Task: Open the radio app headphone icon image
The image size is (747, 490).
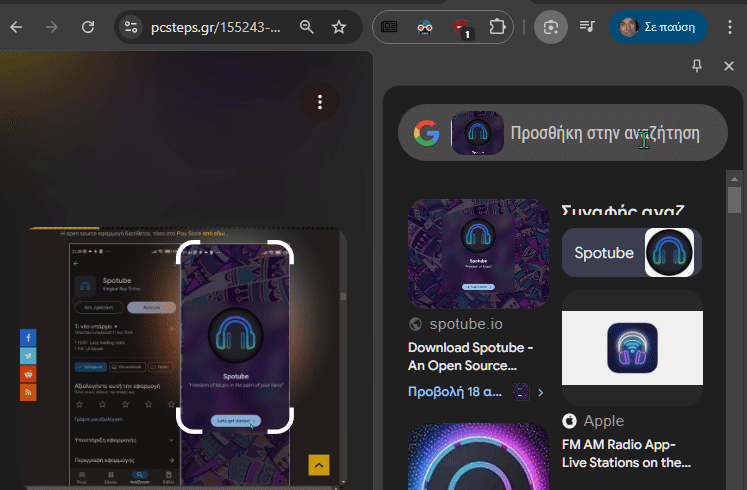Action: 632,348
